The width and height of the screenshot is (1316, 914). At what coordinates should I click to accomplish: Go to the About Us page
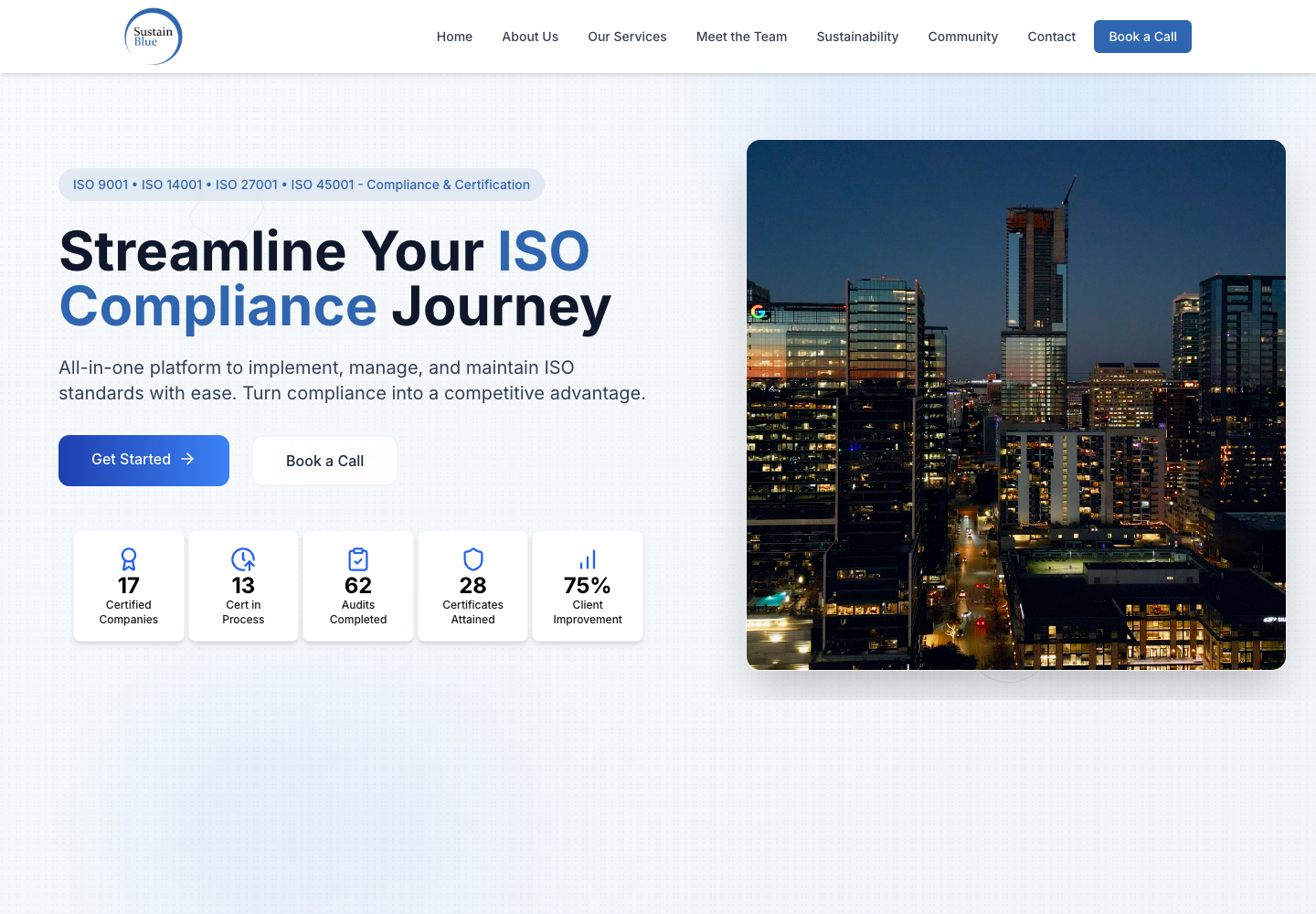[530, 37]
